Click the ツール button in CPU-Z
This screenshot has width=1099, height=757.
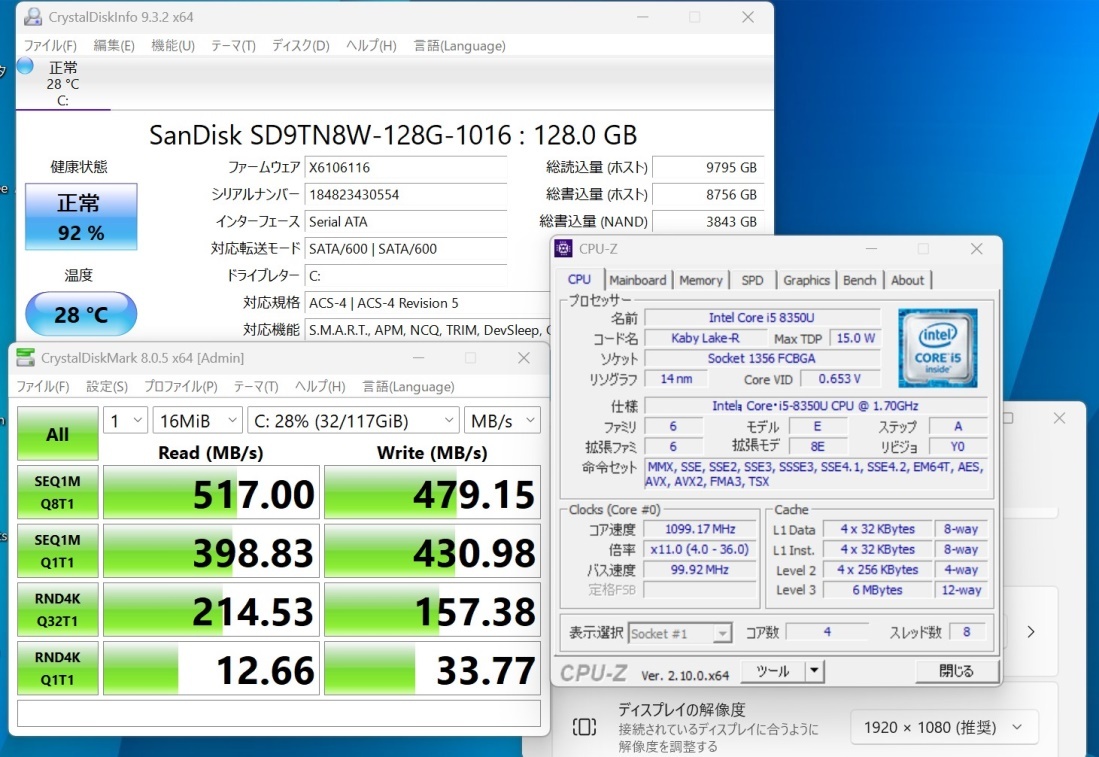click(x=773, y=671)
